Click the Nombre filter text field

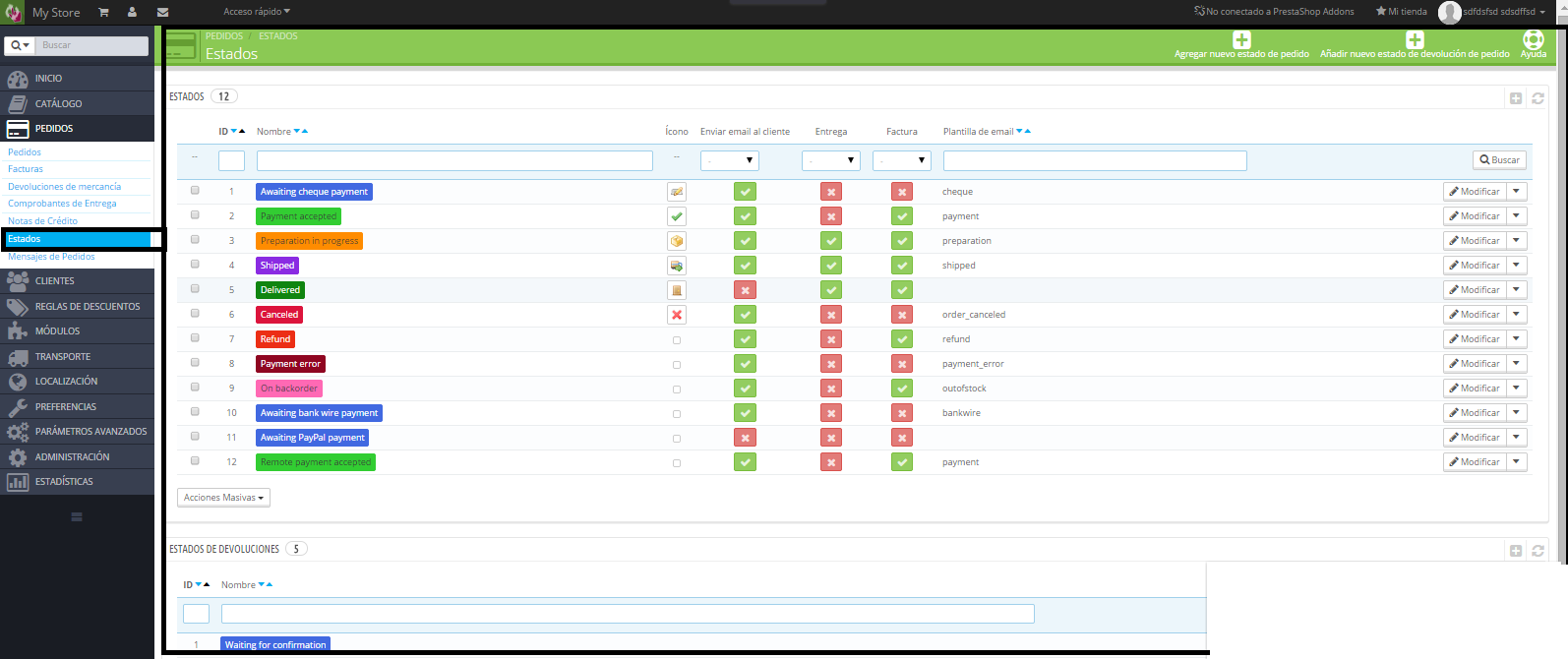454,160
